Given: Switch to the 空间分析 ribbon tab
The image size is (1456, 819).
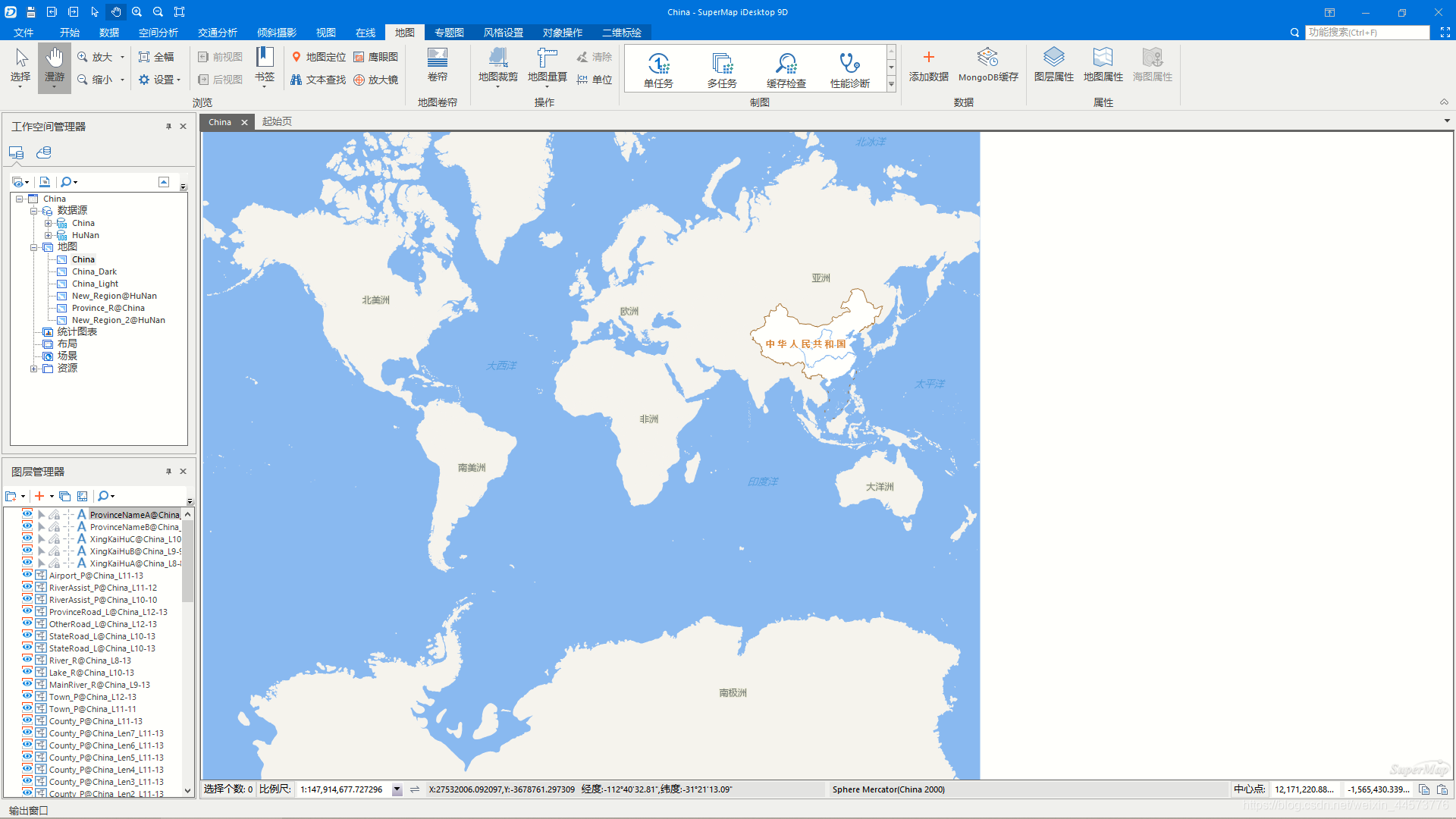Looking at the screenshot, I should pyautogui.click(x=158, y=33).
